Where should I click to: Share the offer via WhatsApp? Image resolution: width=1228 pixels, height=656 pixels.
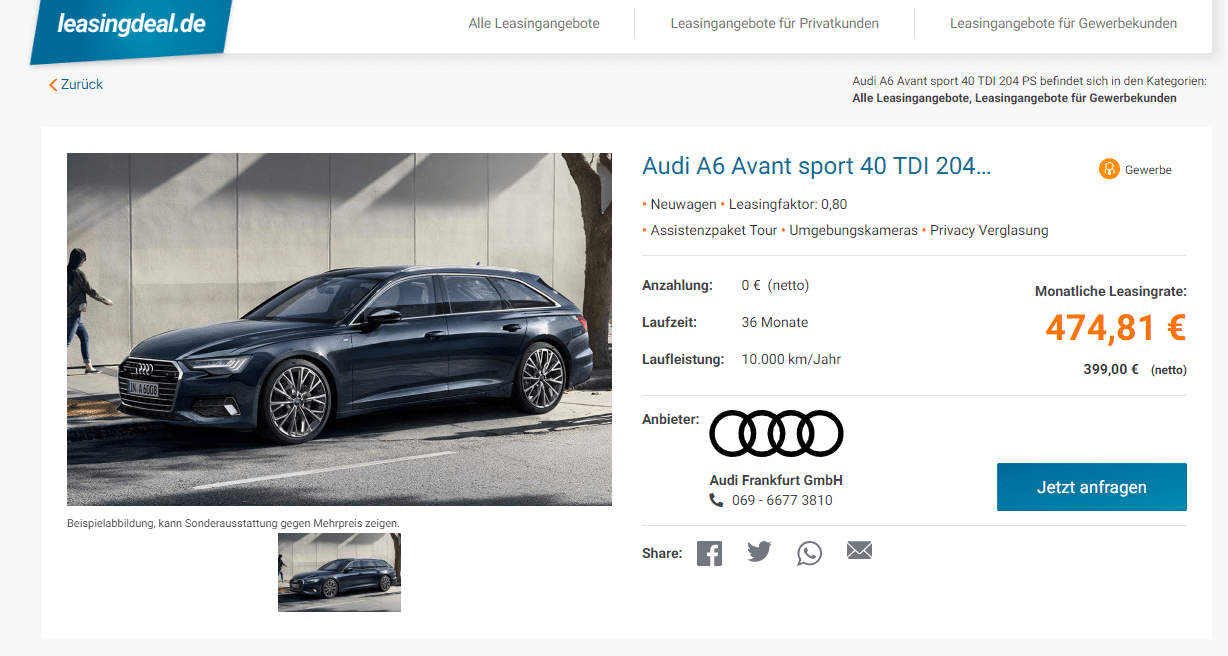click(809, 553)
